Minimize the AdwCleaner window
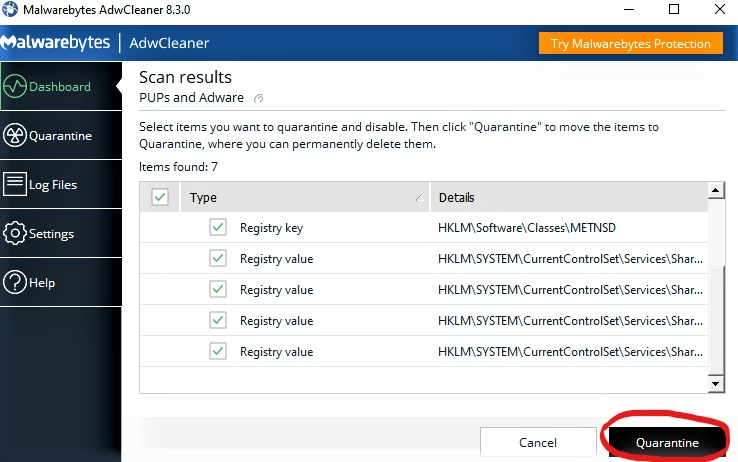The height and width of the screenshot is (462, 738). point(629,9)
